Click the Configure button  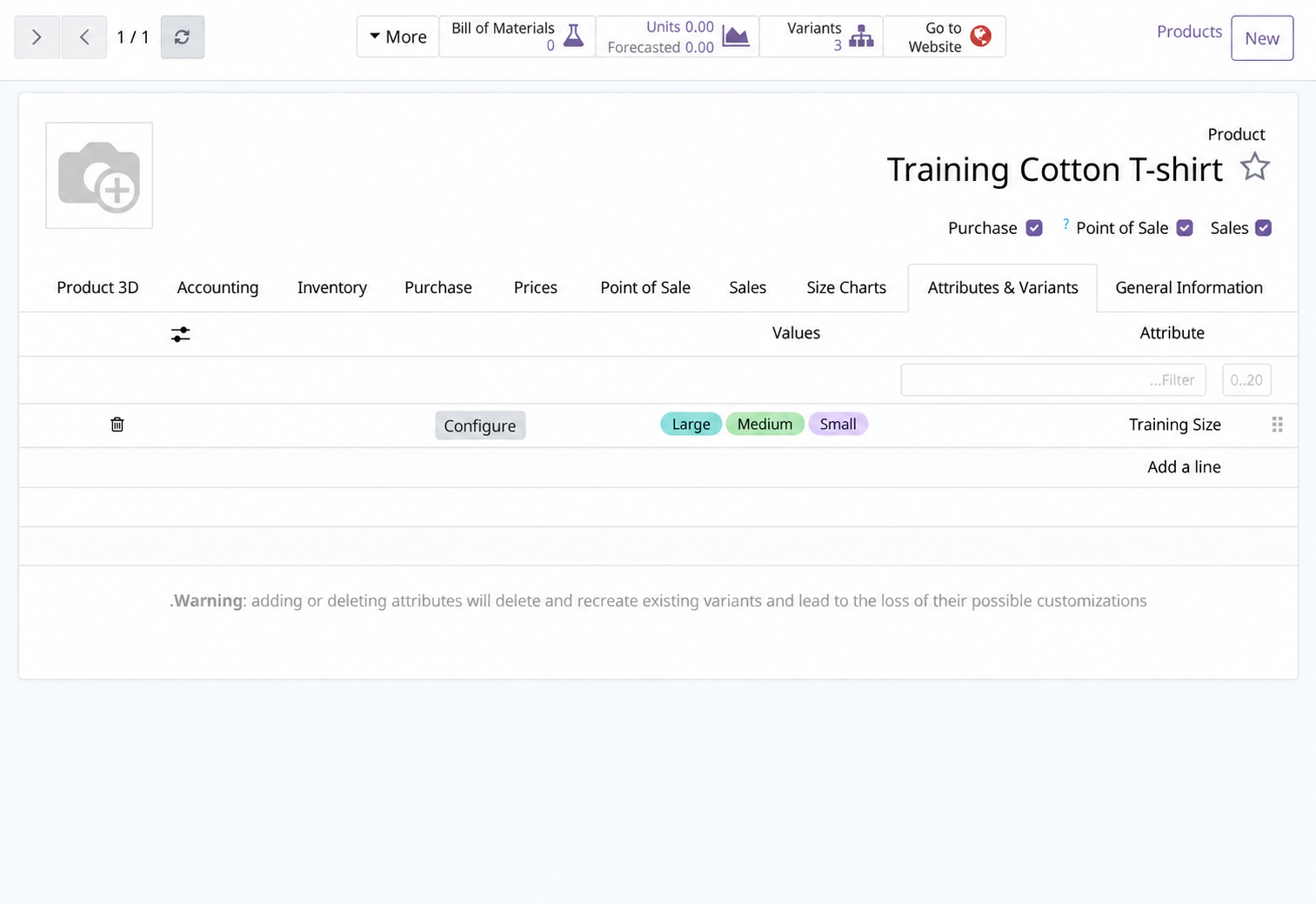point(480,425)
